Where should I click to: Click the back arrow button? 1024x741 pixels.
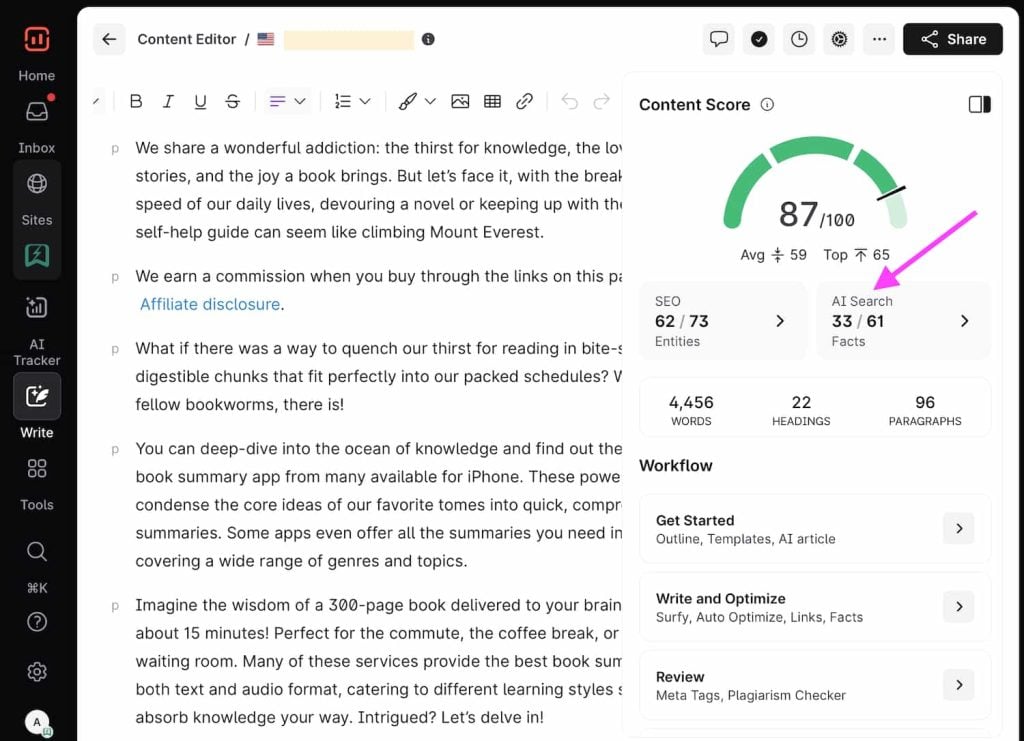click(x=109, y=39)
